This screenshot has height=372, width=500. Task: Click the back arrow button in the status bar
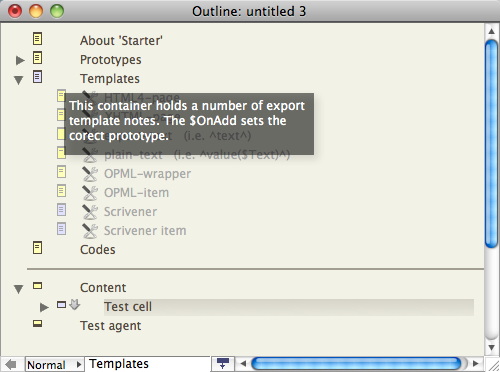[11, 364]
